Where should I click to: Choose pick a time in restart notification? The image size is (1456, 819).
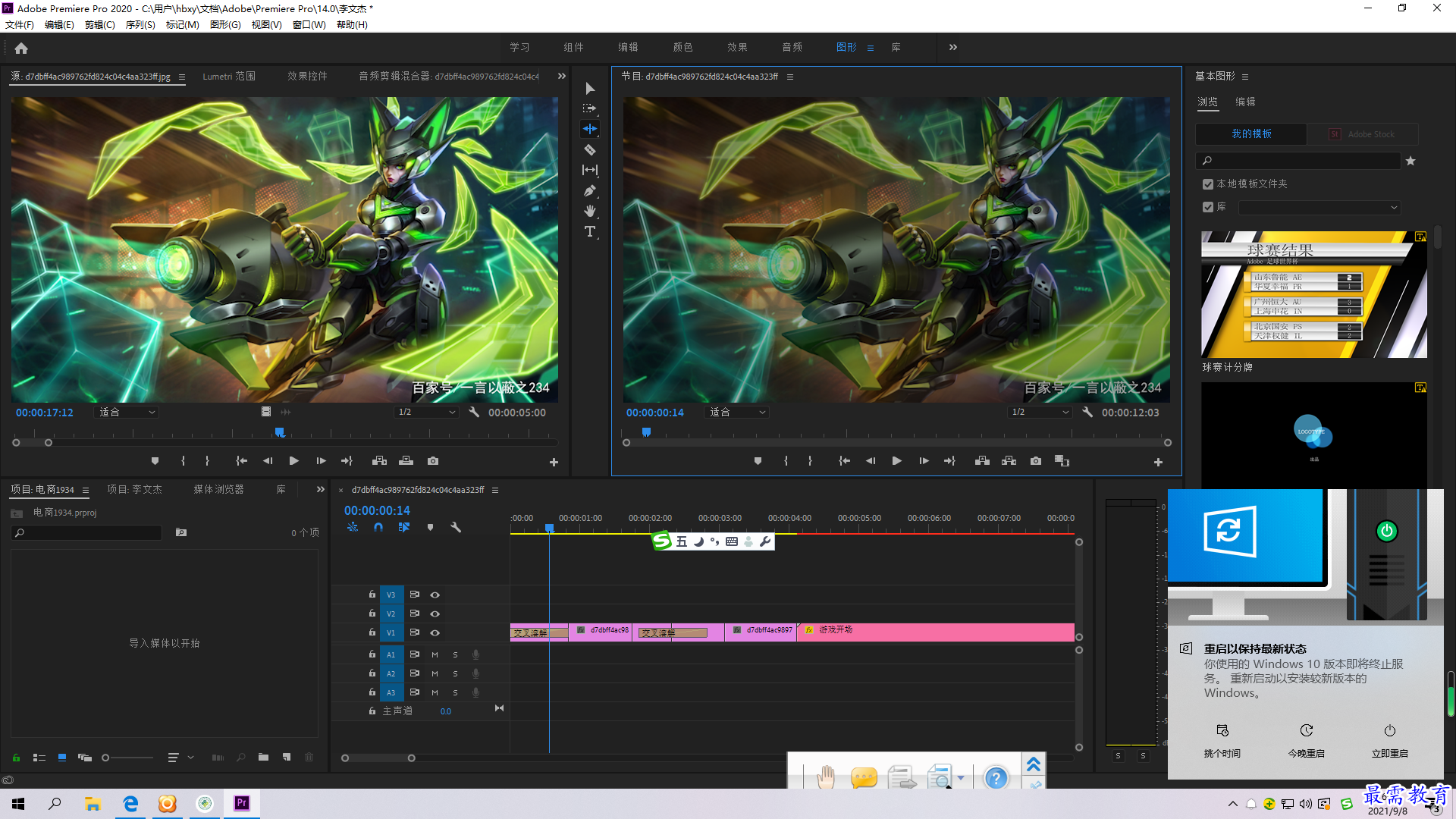1222,741
